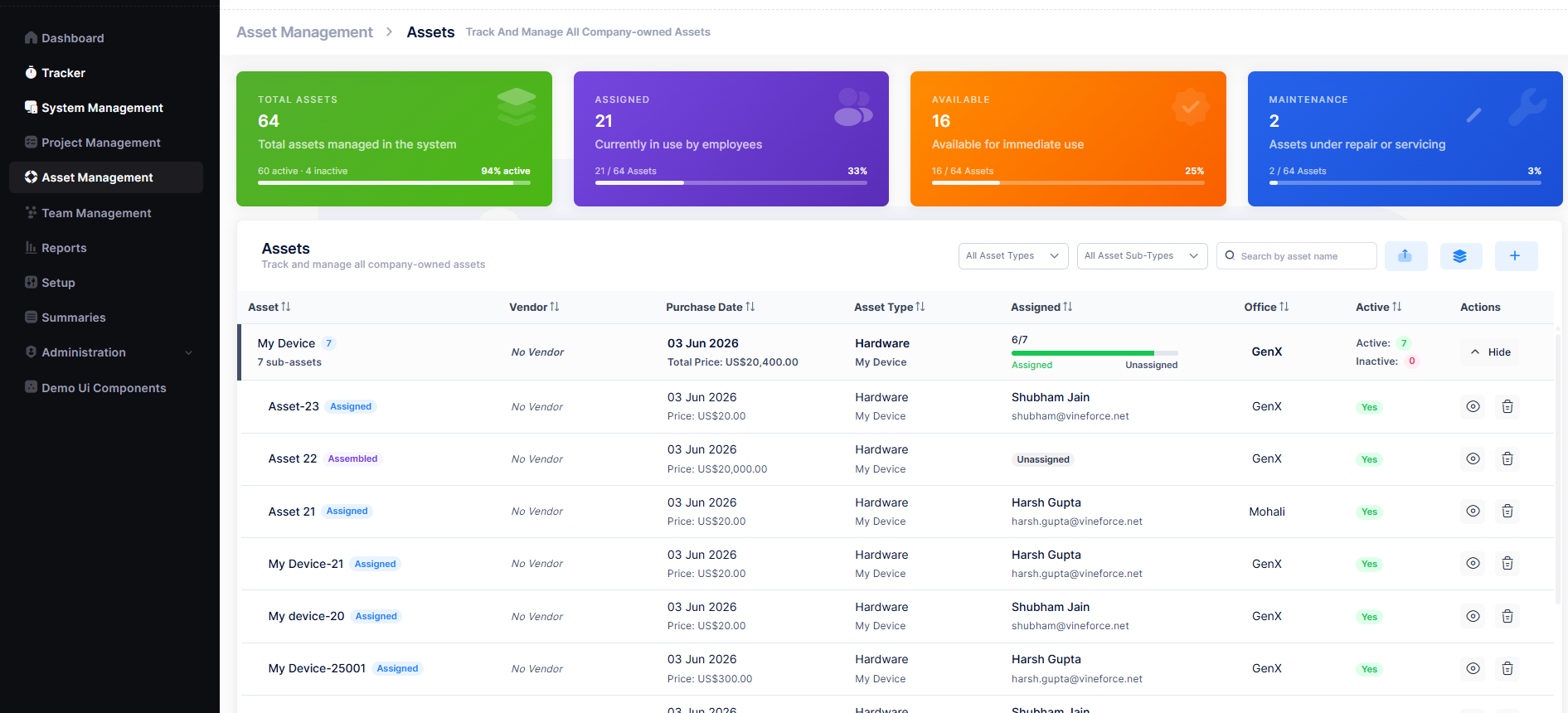Click the Assembled tag on Asset 22

point(352,458)
